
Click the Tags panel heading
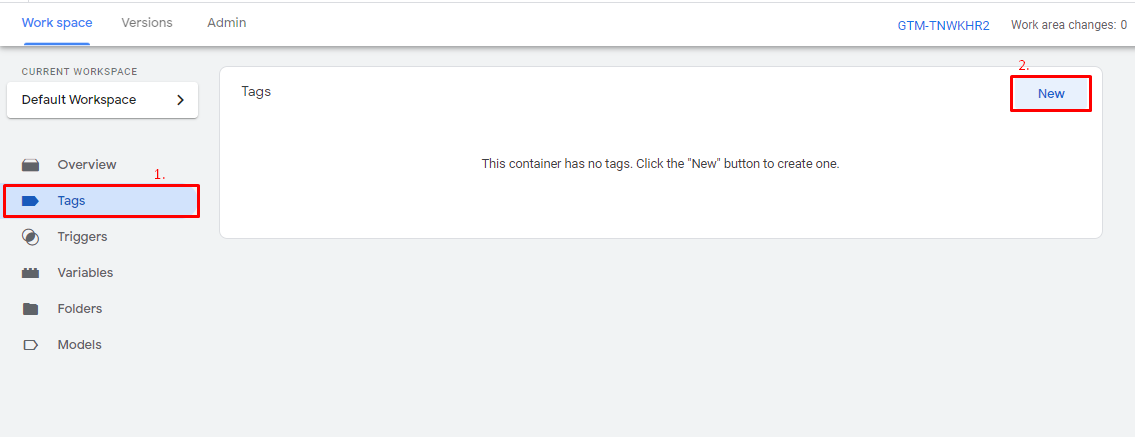coord(256,92)
